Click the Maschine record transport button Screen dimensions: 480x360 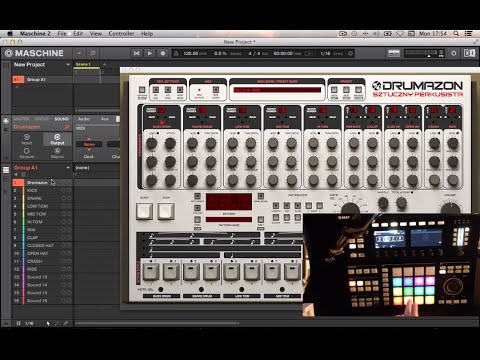point(163,53)
